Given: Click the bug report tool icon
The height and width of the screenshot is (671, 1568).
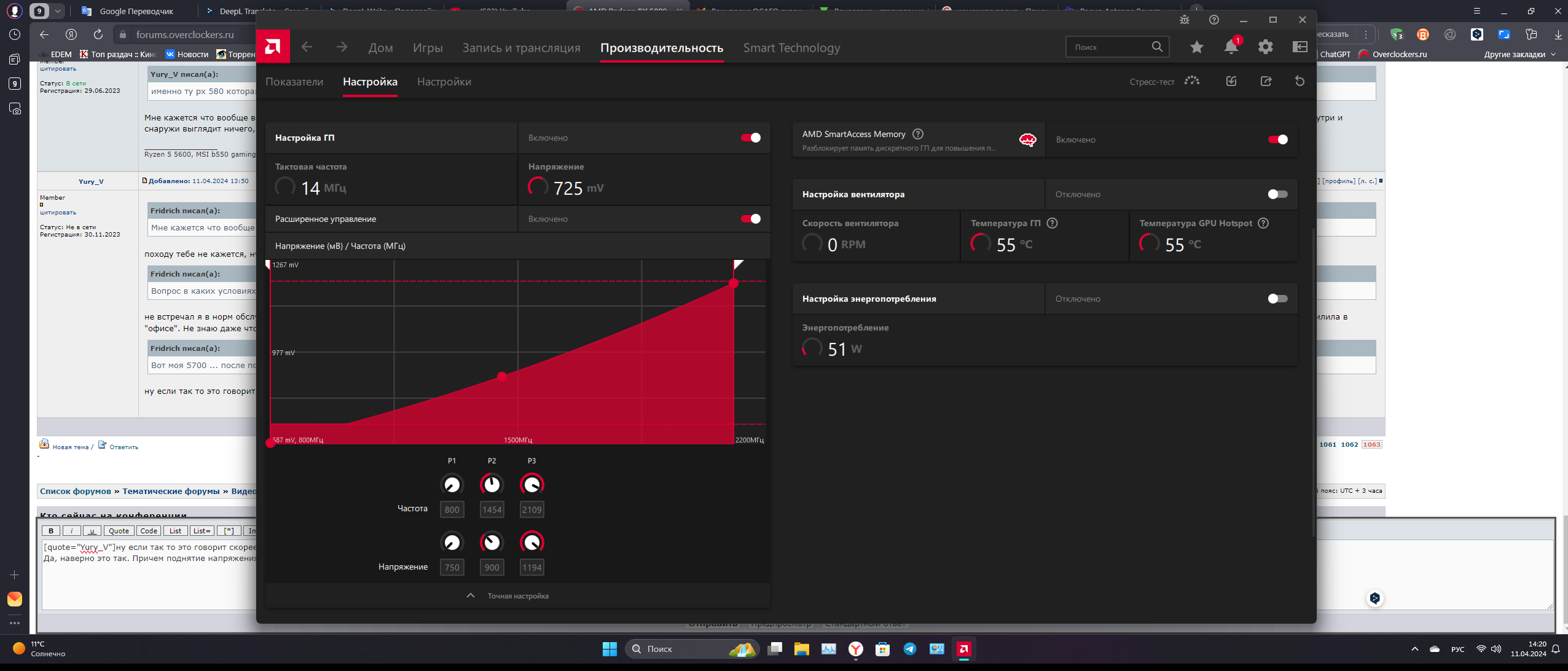Looking at the screenshot, I should click(1185, 20).
